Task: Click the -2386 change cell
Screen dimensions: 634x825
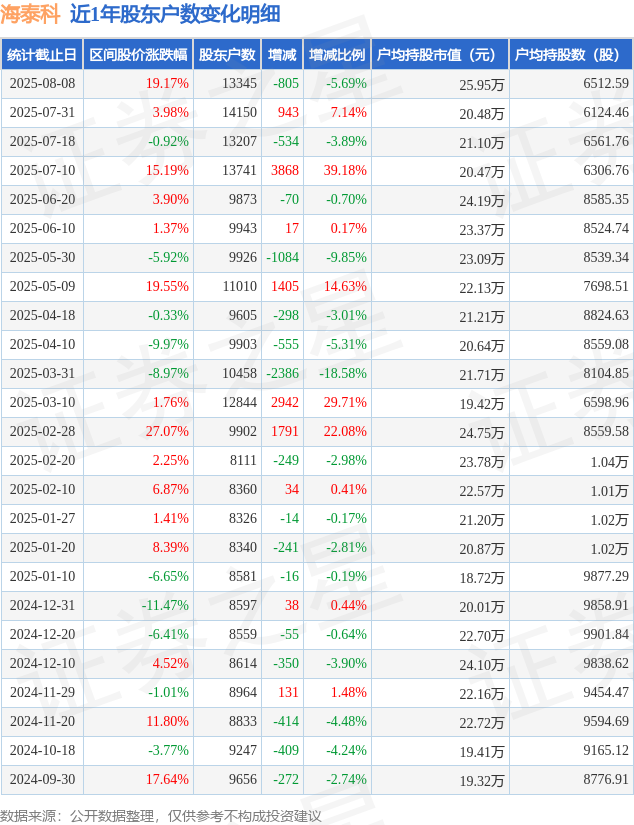Action: 283,374
